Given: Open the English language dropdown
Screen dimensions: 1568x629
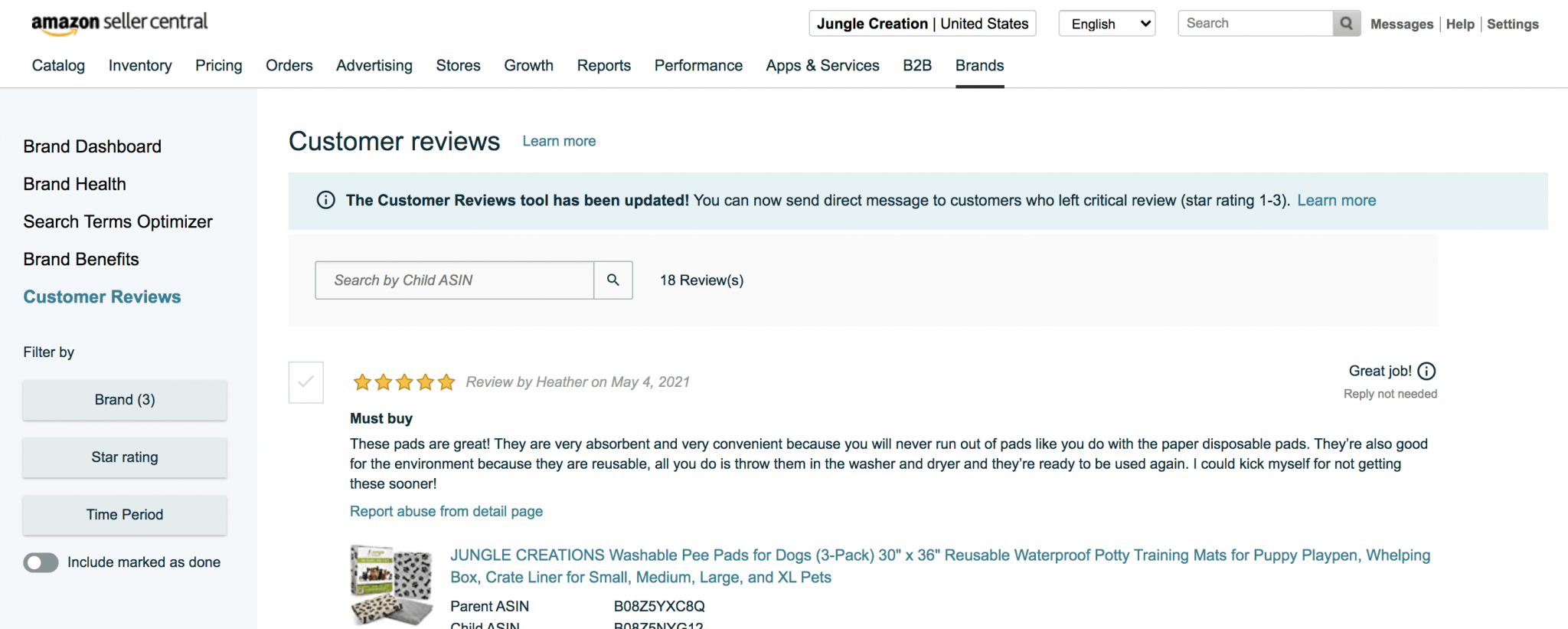Looking at the screenshot, I should [1107, 24].
